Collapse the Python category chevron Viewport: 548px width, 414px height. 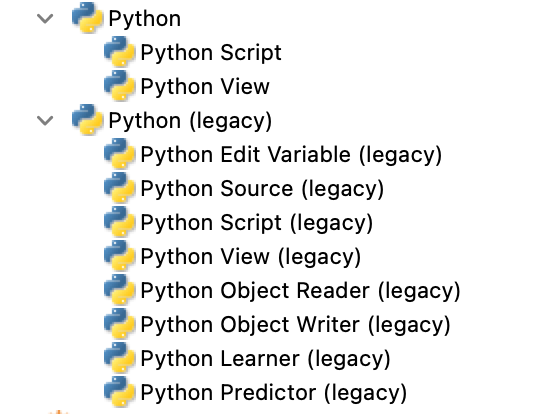point(45,19)
